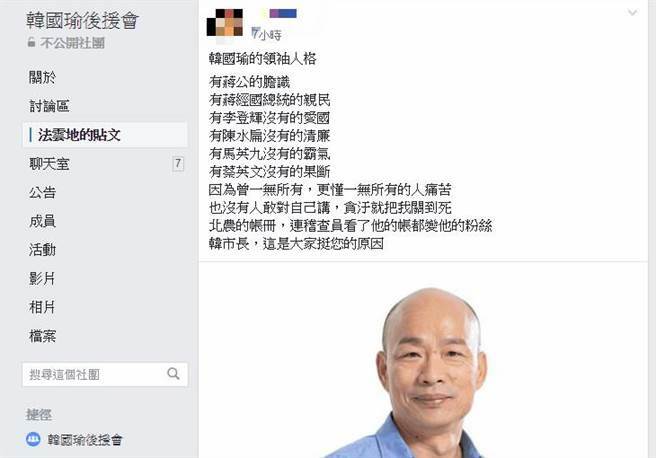
Task: Open the poster's pixelated profile avatar
Action: tap(225, 23)
